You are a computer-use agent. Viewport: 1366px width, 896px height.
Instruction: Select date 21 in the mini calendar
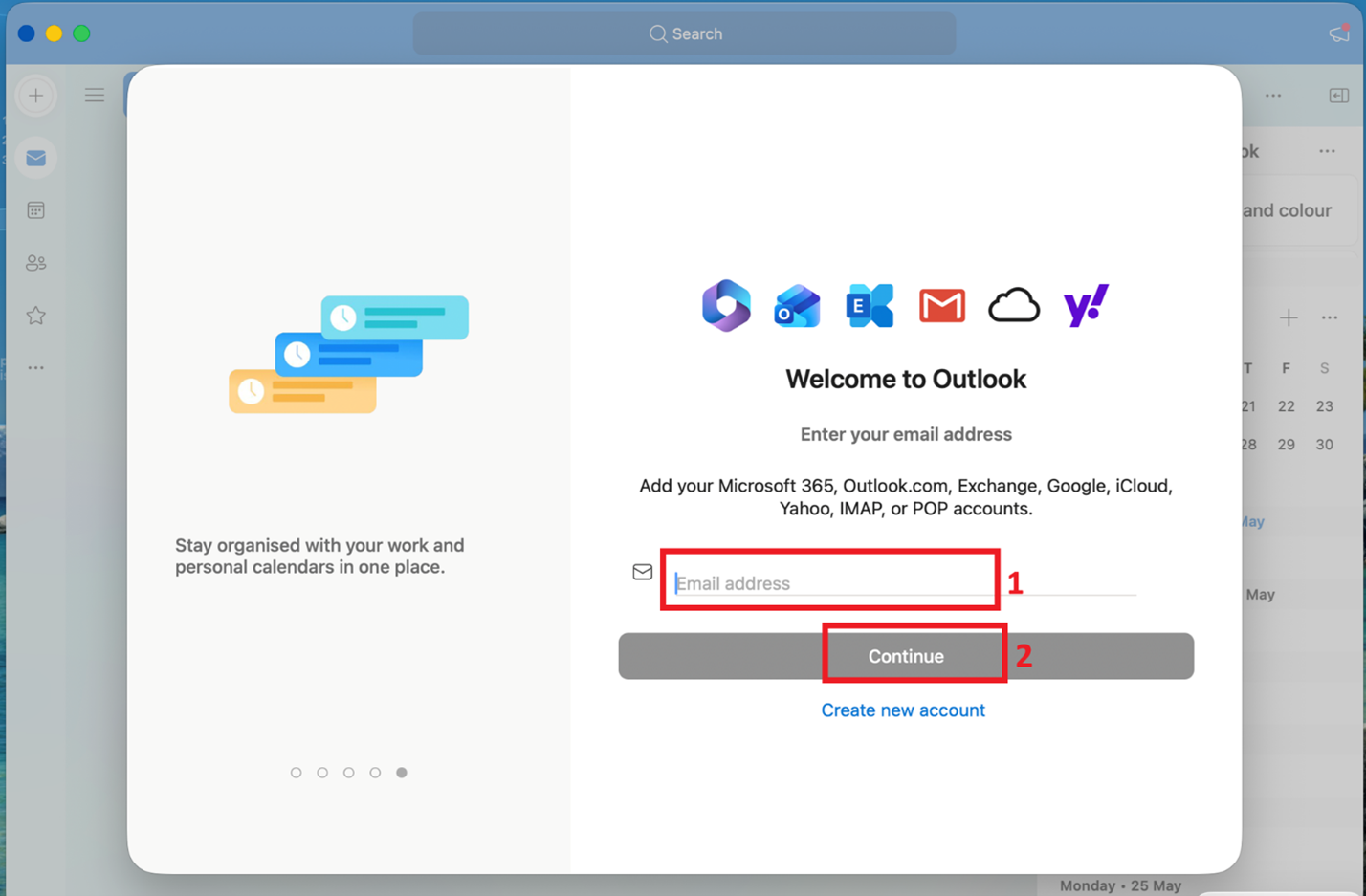pyautogui.click(x=1249, y=406)
